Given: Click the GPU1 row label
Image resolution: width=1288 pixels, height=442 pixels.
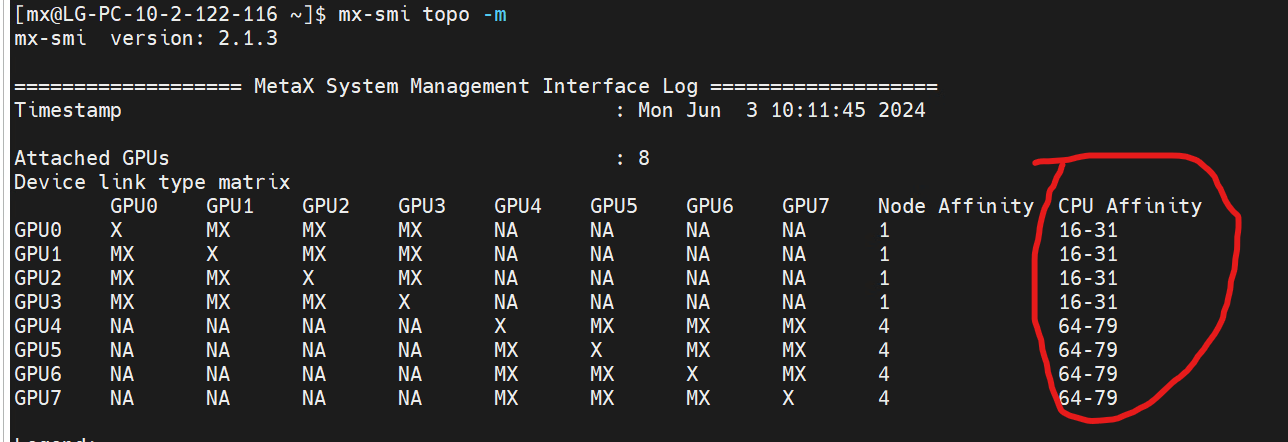Looking at the screenshot, I should coord(38,254).
